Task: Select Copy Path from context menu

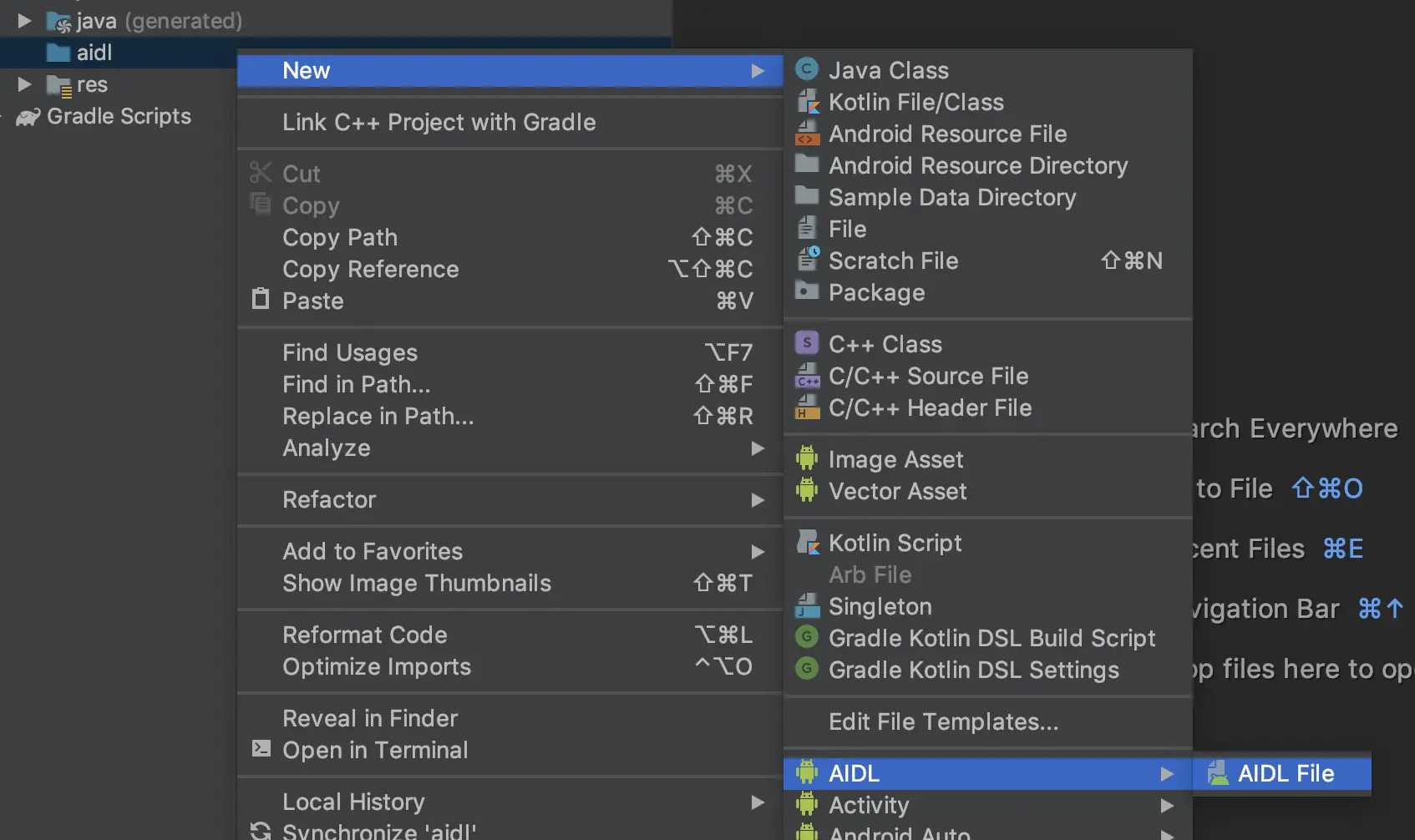Action: 340,237
